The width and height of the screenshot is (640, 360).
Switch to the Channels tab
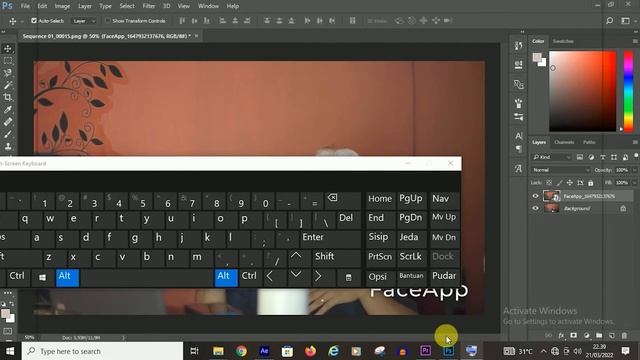tap(564, 142)
